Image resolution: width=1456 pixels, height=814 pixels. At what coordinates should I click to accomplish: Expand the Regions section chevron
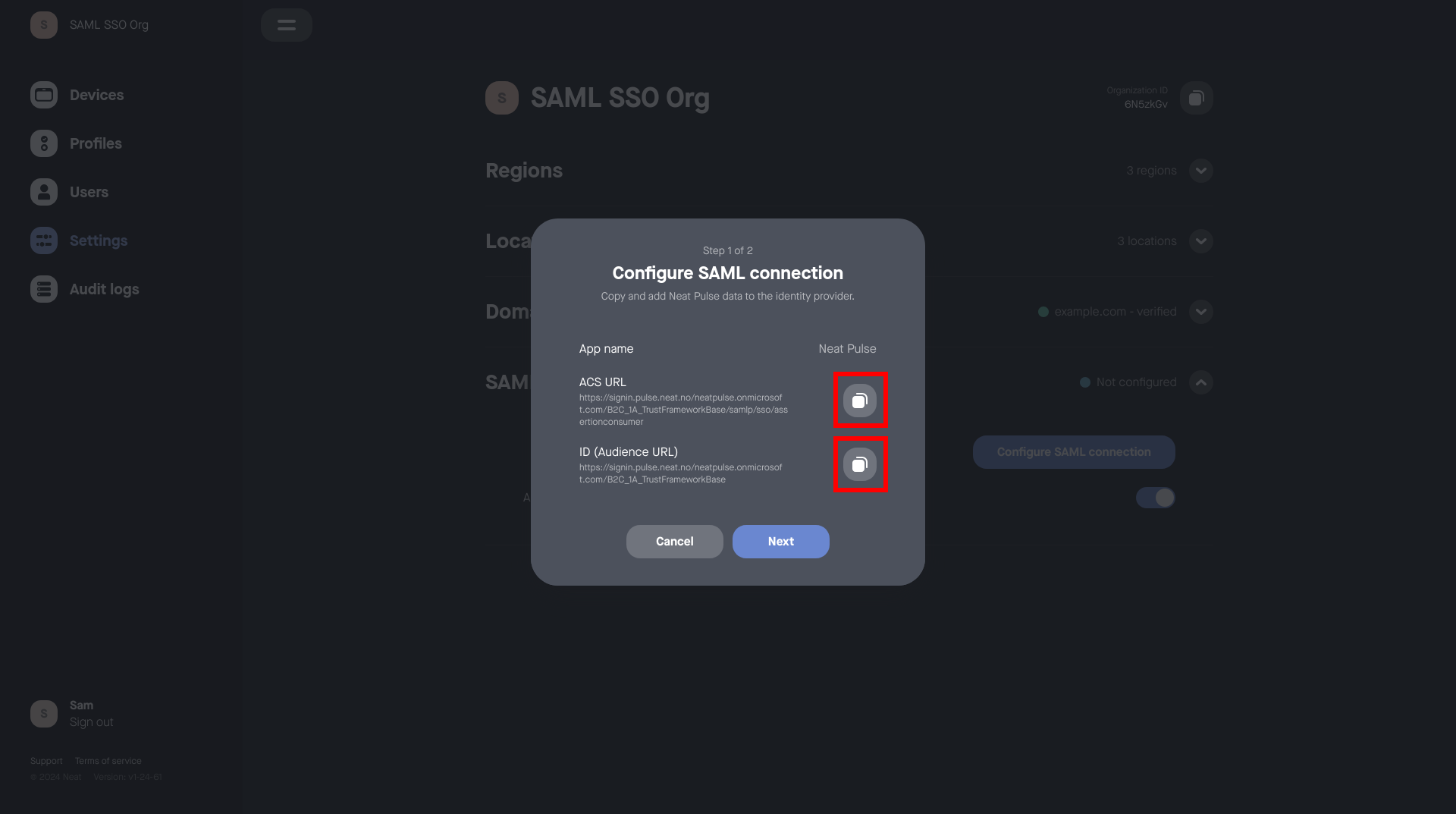point(1200,171)
